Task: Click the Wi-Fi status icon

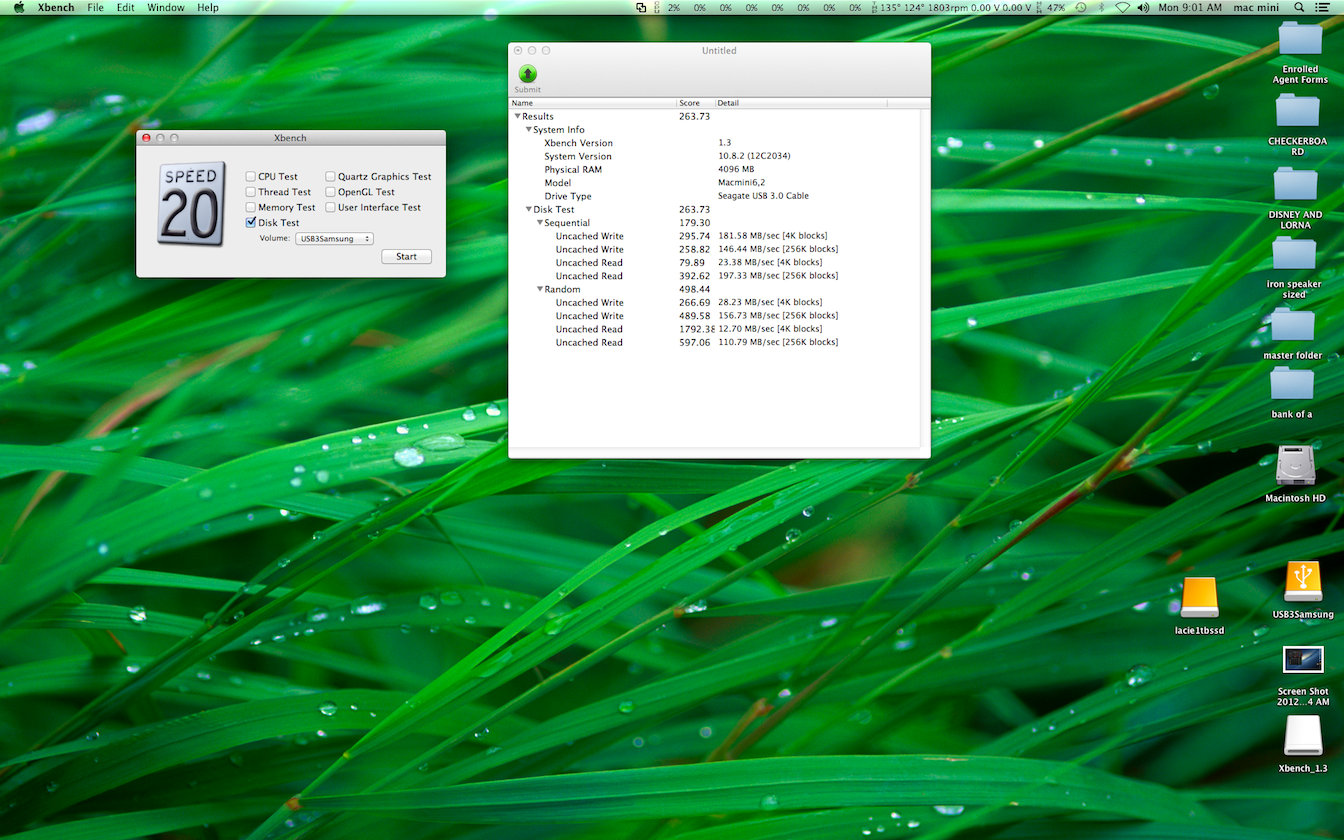Action: (x=1122, y=7)
